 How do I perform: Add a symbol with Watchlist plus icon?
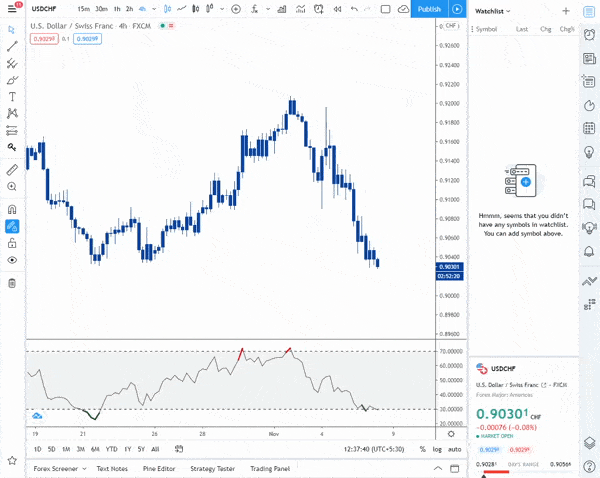[566, 11]
